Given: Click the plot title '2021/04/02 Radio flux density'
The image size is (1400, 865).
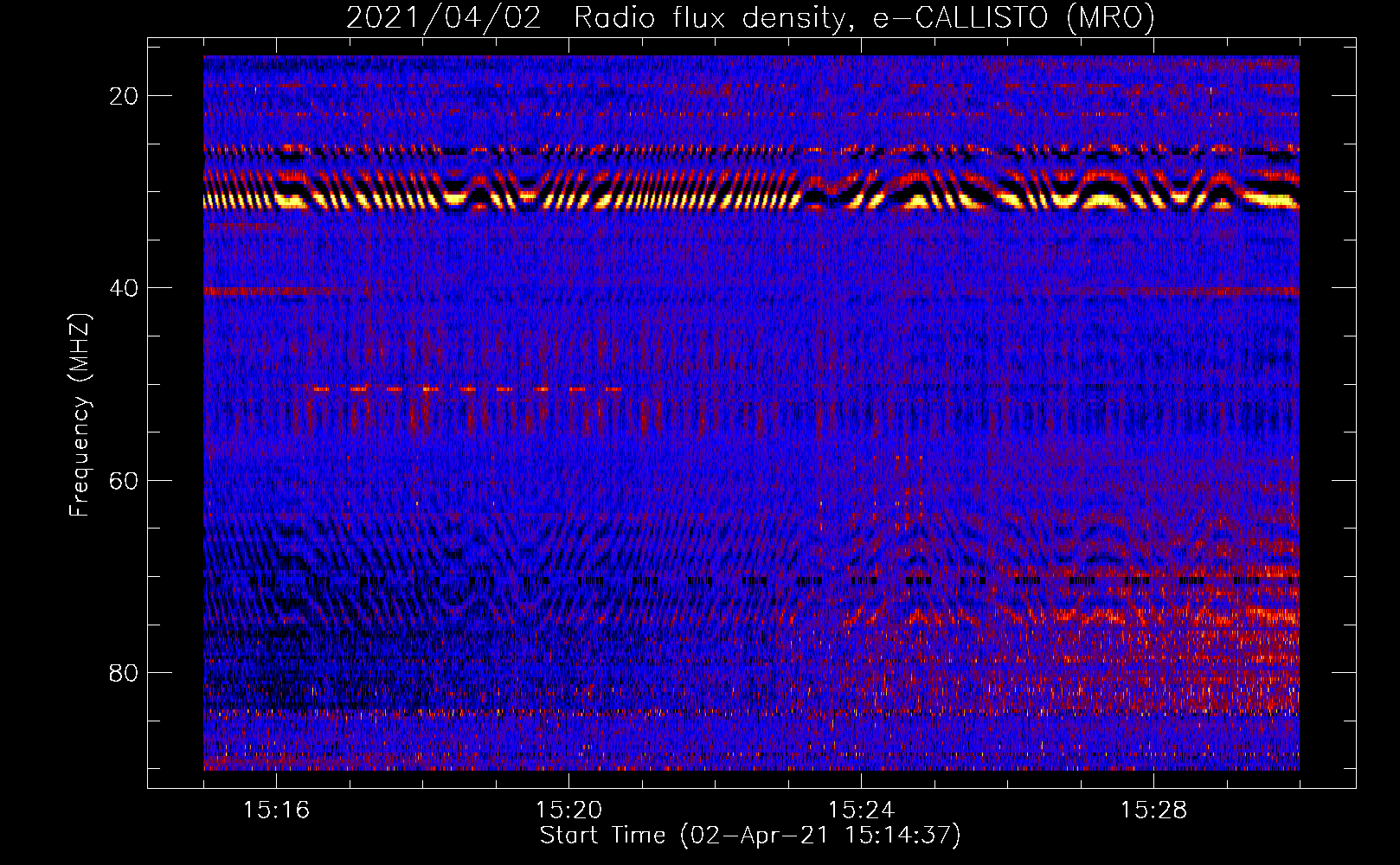Looking at the screenshot, I should pyautogui.click(x=750, y=18).
